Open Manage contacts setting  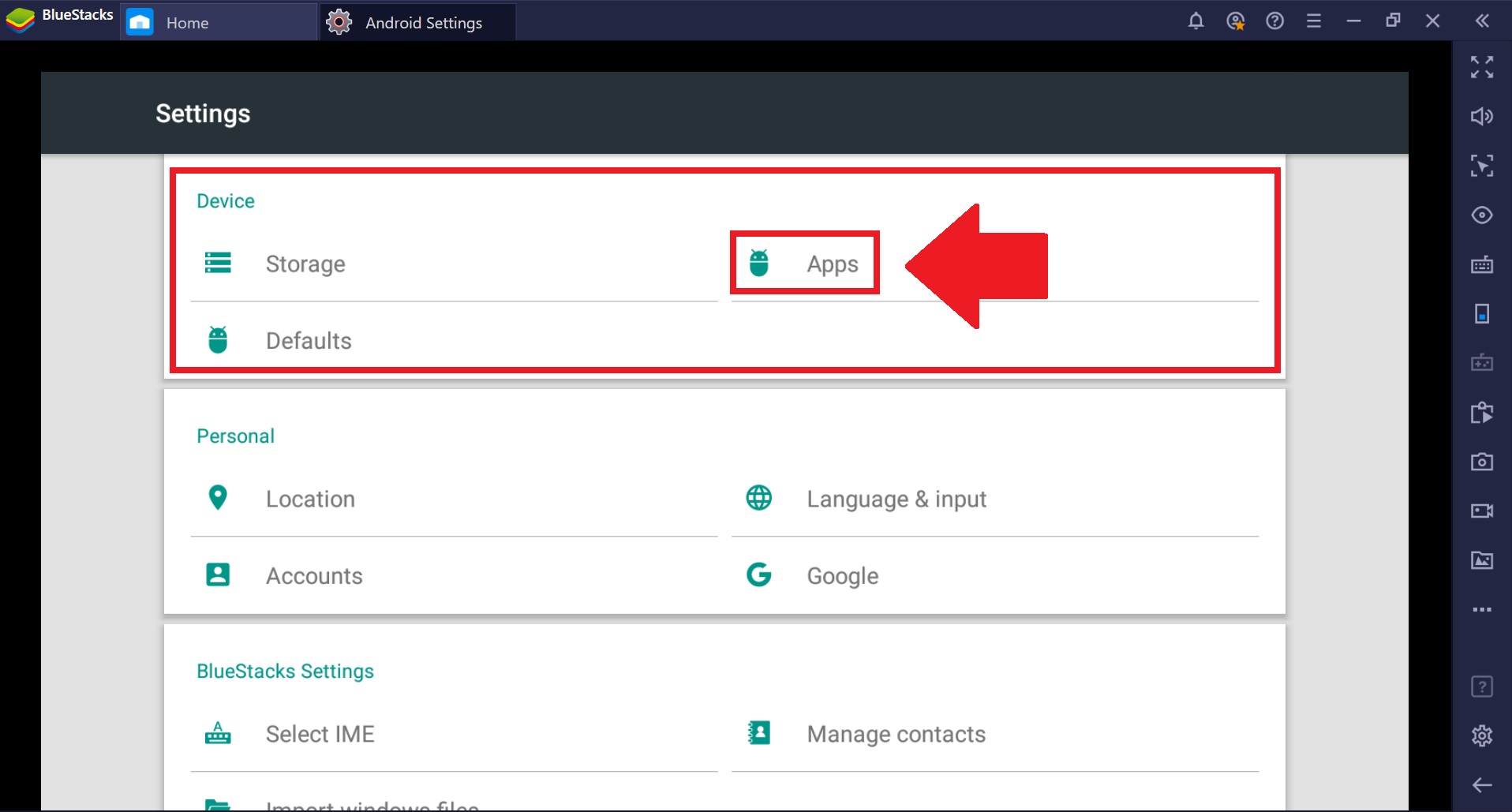coord(995,734)
